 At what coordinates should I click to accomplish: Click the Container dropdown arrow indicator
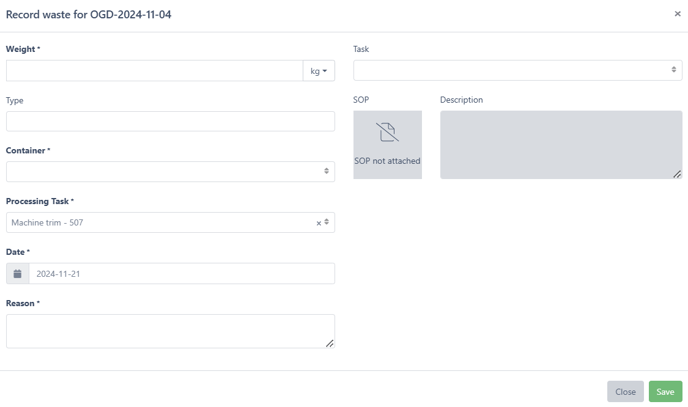click(x=326, y=171)
